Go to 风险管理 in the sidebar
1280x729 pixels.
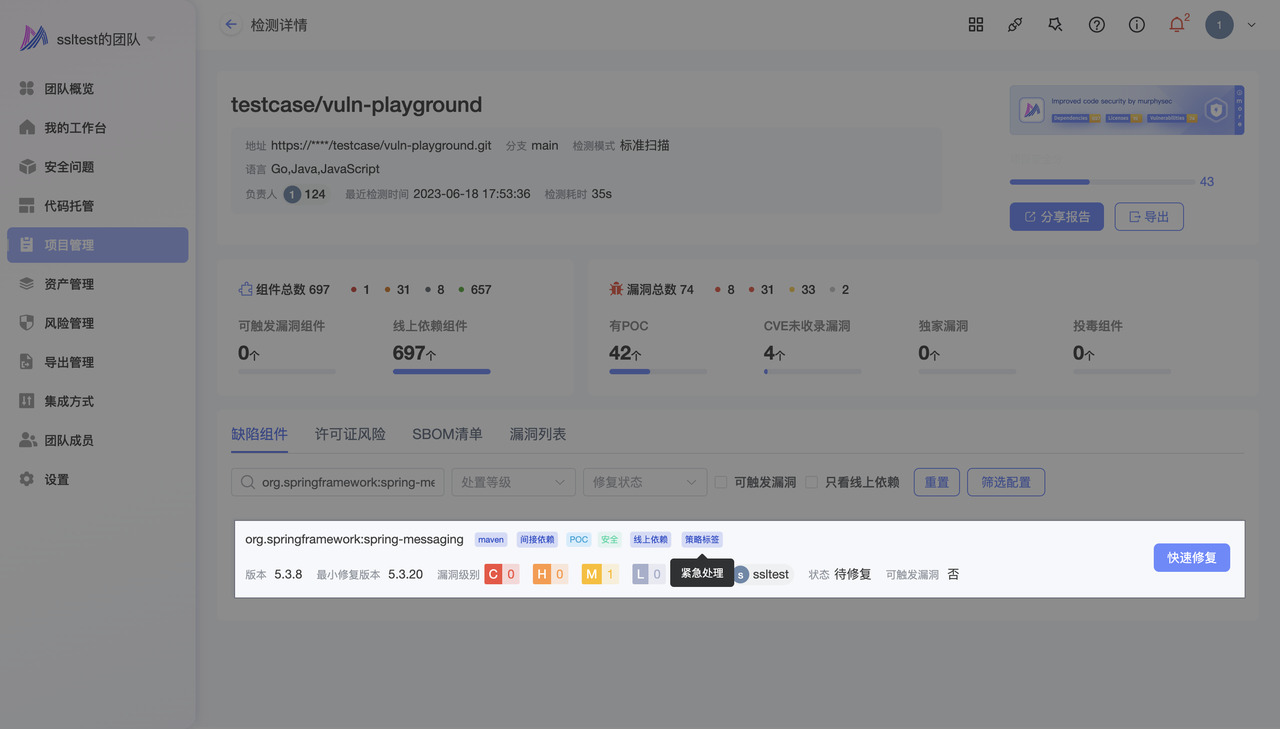point(68,323)
